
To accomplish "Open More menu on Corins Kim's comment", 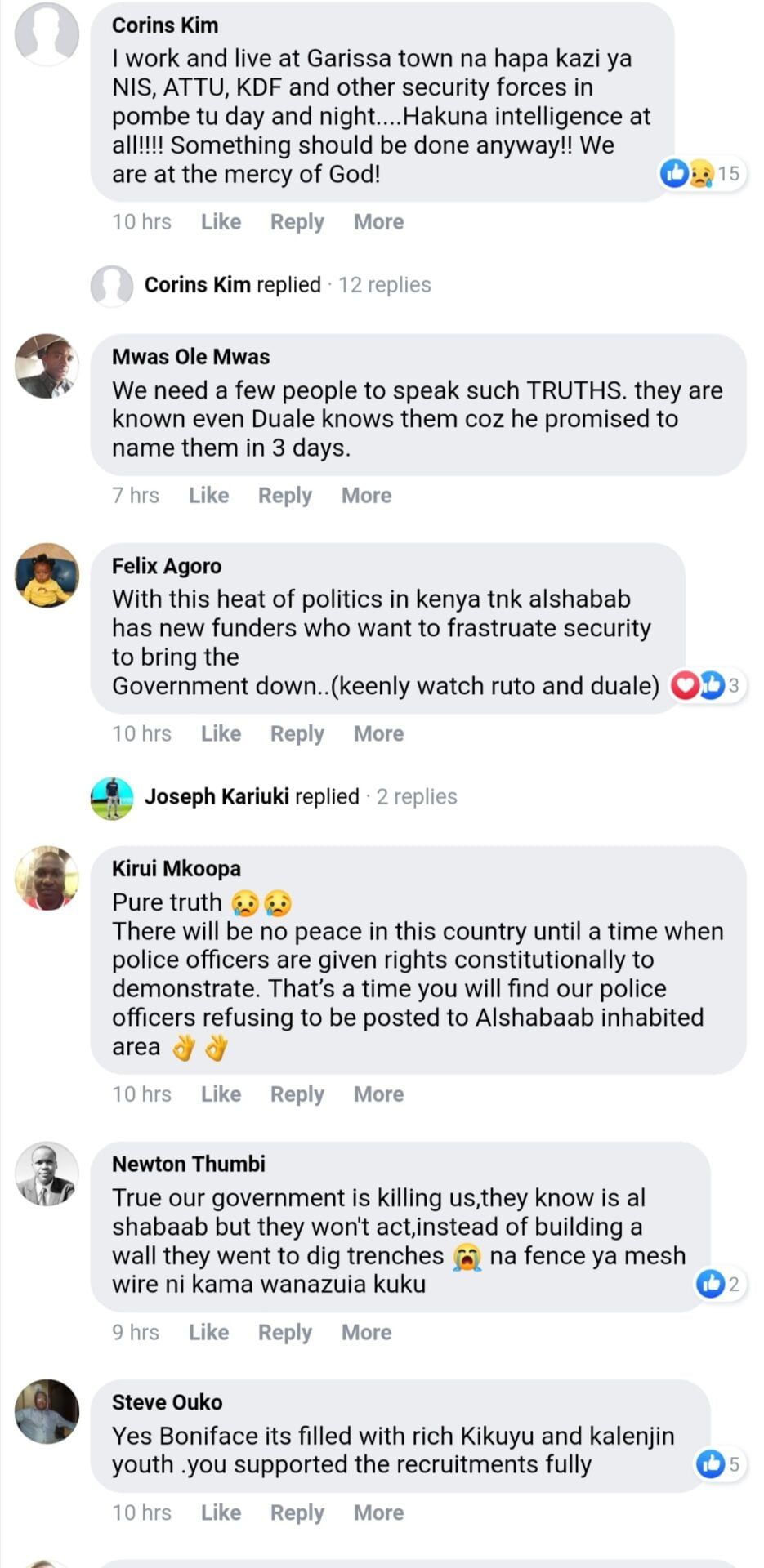I will 378,222.
